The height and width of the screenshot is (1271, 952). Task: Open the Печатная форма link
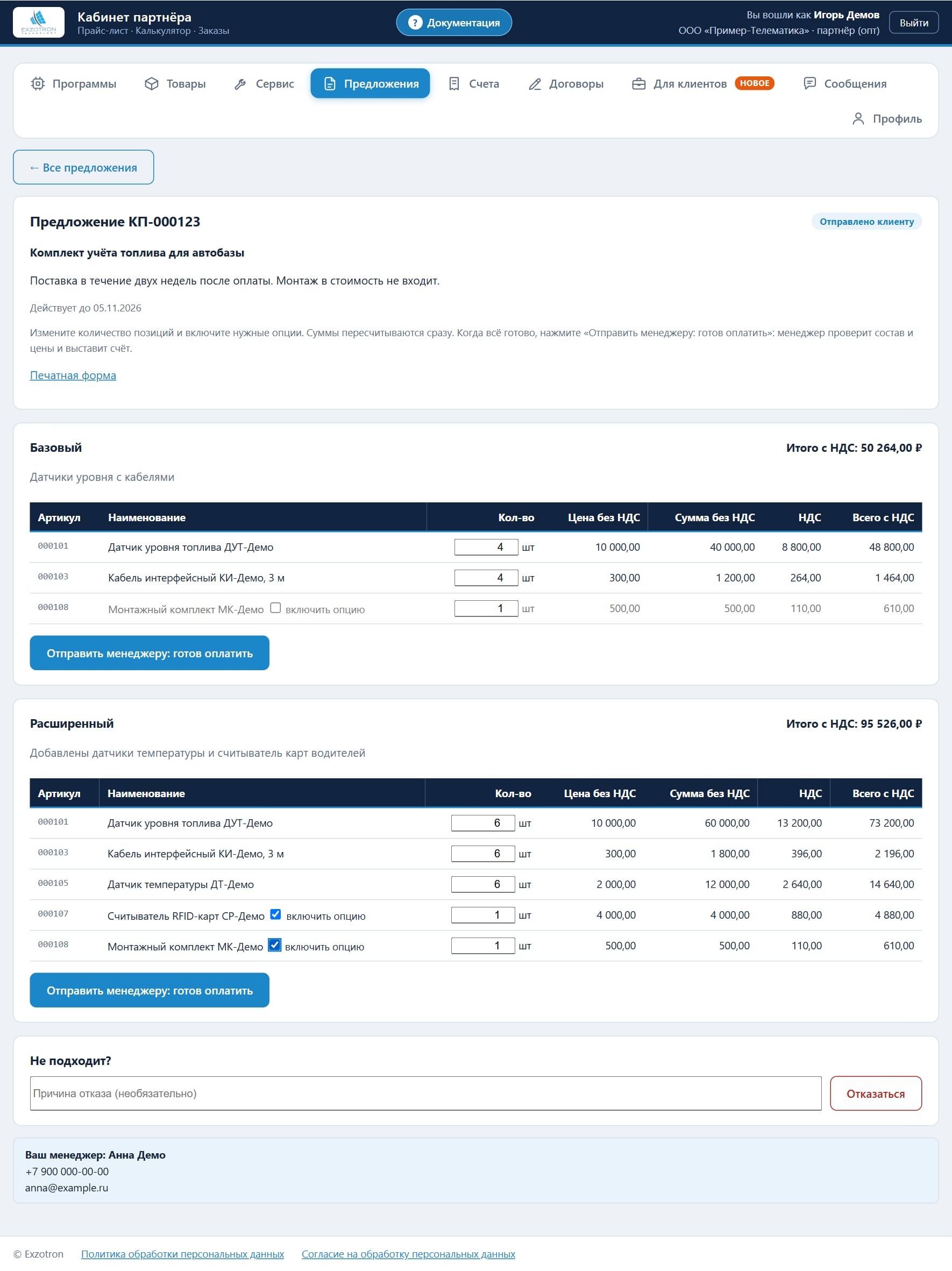73,375
